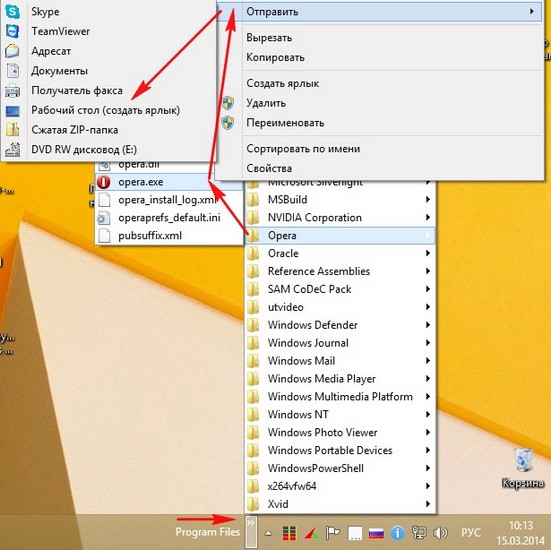Open the SAM CoDeC Pack folder
The width and height of the screenshot is (551, 550).
[x=340, y=289]
